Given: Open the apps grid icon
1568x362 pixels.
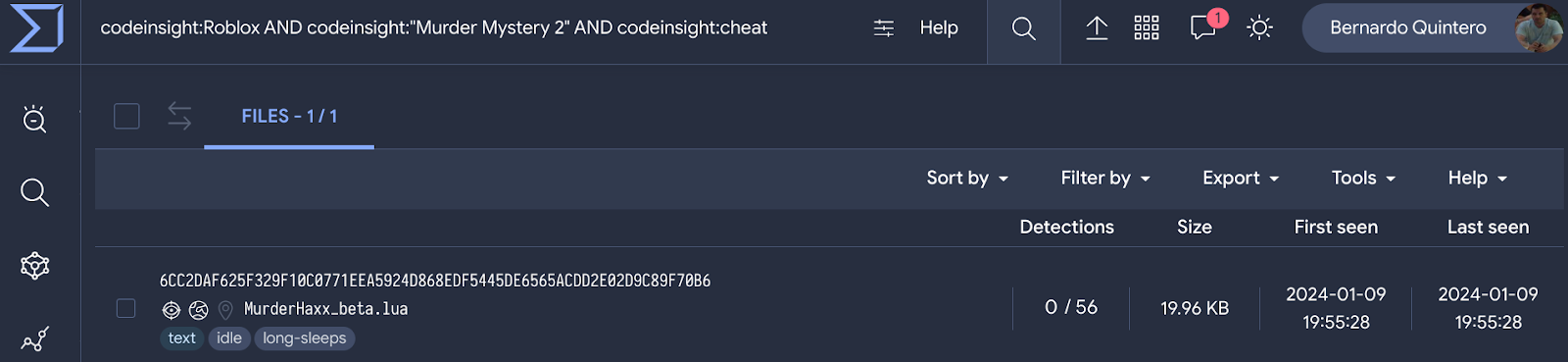Looking at the screenshot, I should coord(1147,28).
